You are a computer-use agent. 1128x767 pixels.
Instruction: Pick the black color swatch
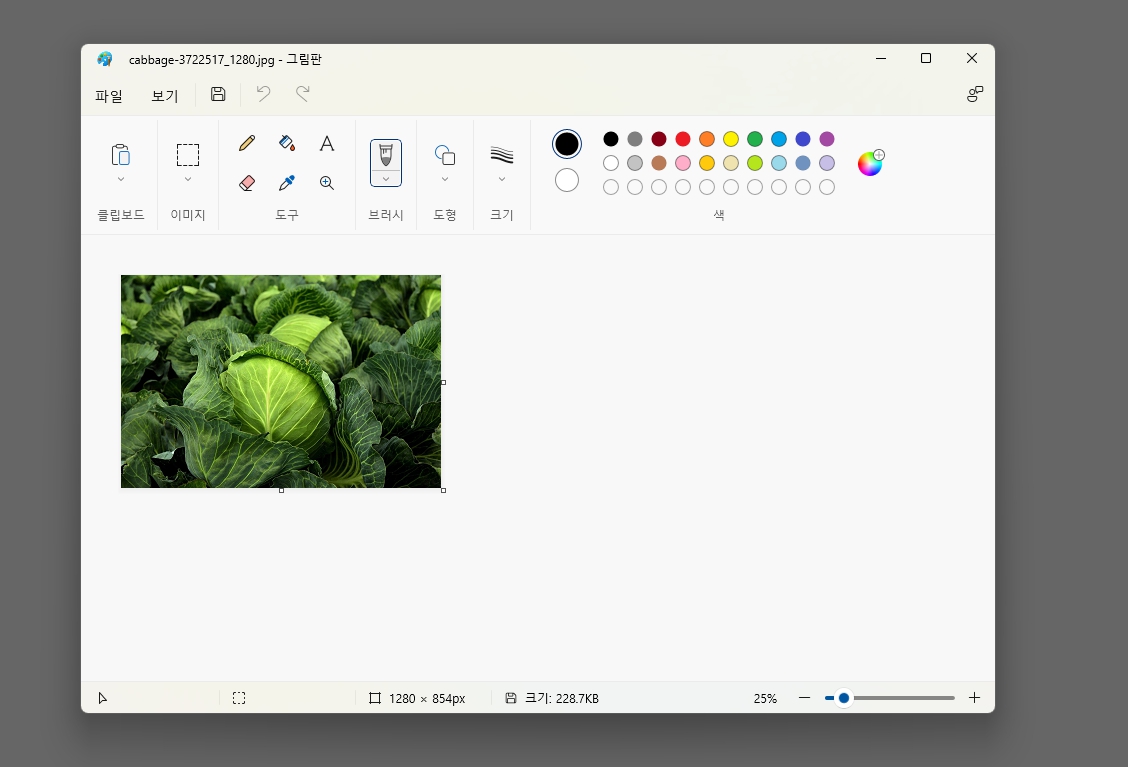pos(611,139)
